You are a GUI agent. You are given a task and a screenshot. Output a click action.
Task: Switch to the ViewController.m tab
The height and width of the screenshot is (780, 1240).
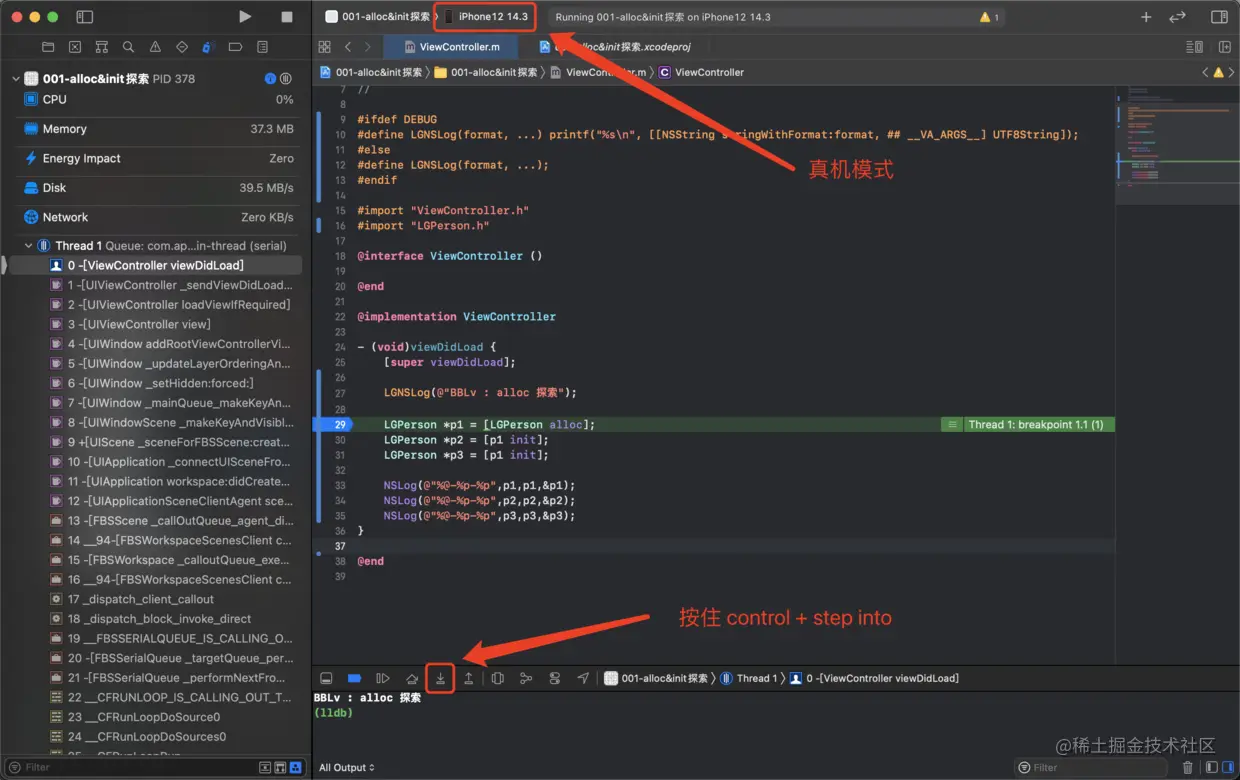coord(450,47)
